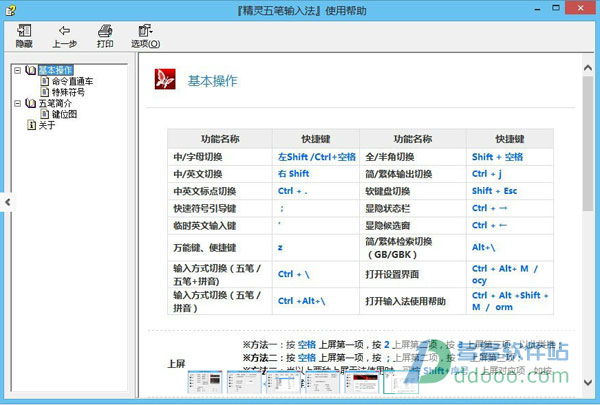Click the page icon beside 特殊符号
The image size is (600, 405).
click(x=45, y=92)
